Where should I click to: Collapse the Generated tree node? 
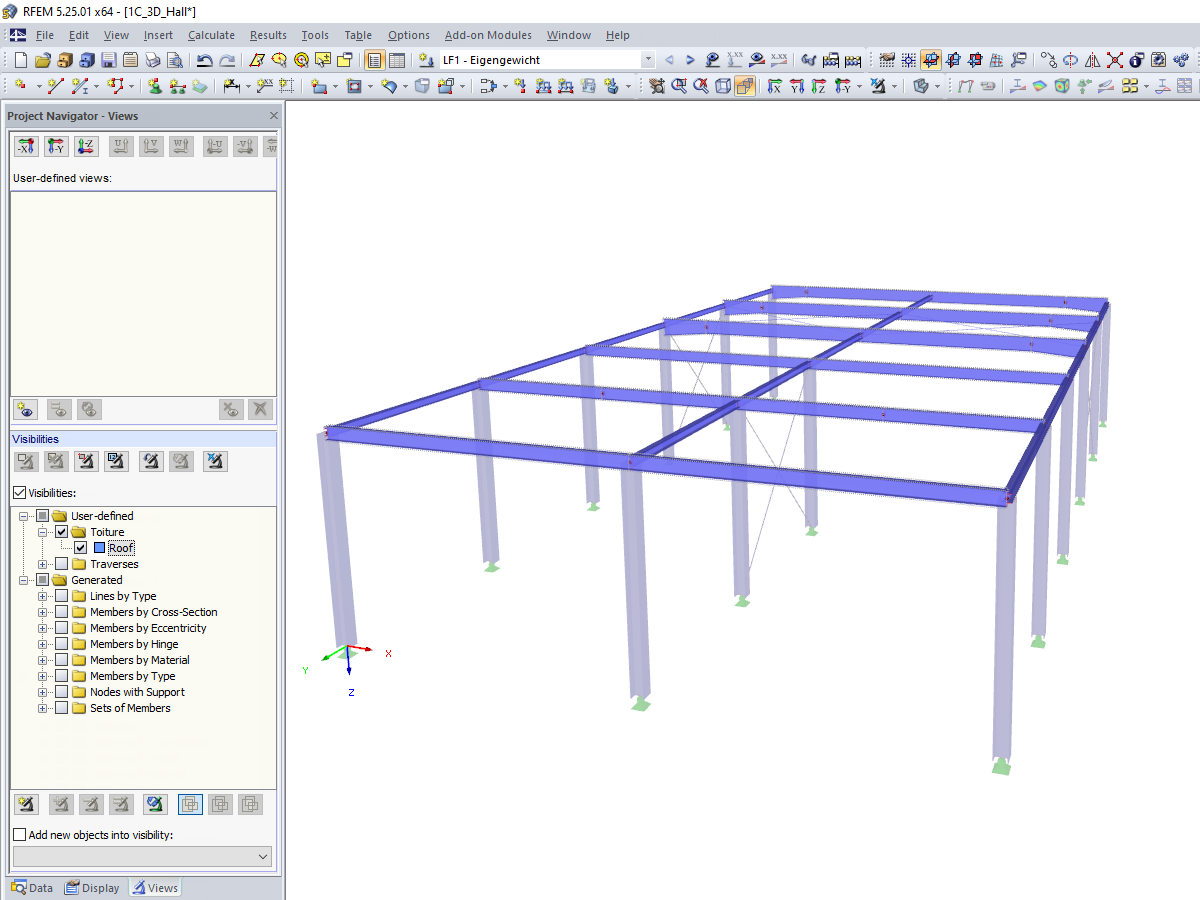24,580
